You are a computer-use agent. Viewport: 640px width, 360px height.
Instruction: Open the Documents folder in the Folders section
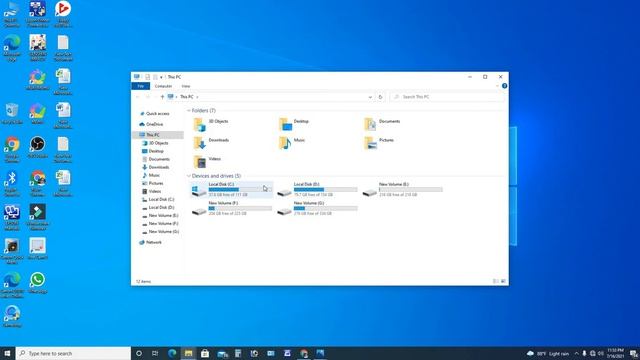click(x=382, y=124)
